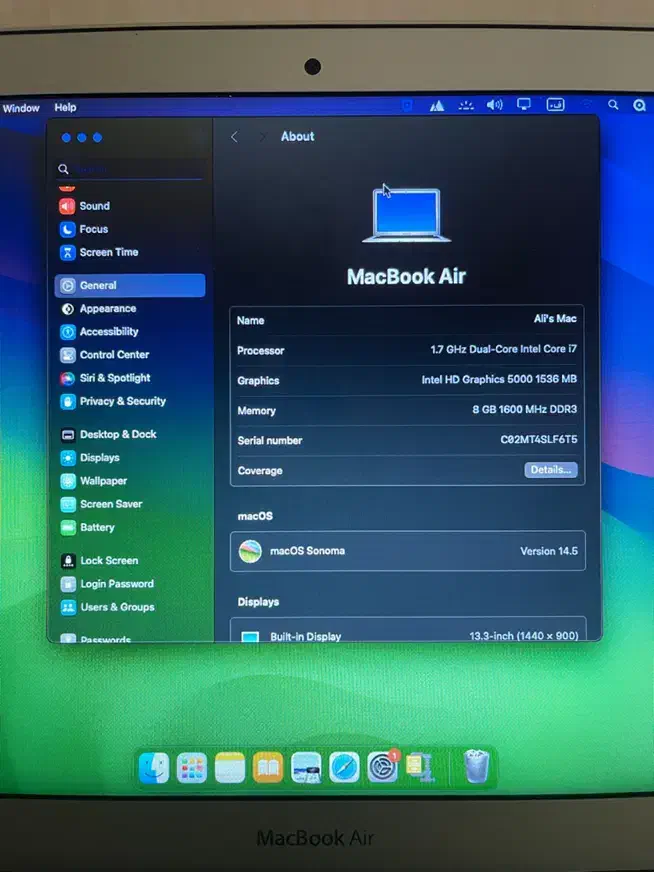This screenshot has width=654, height=872.
Task: Open the Trash in the Dock
Action: (x=476, y=766)
